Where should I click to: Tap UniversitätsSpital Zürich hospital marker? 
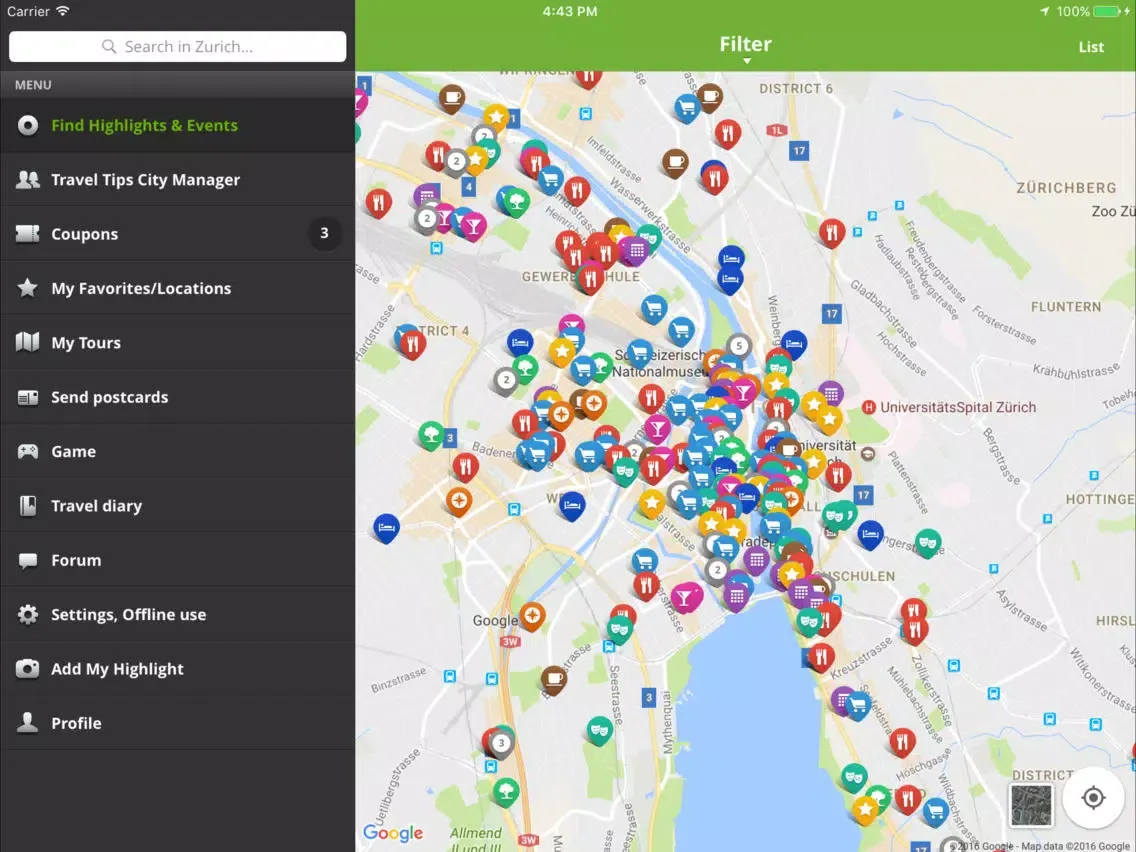pyautogui.click(x=869, y=408)
